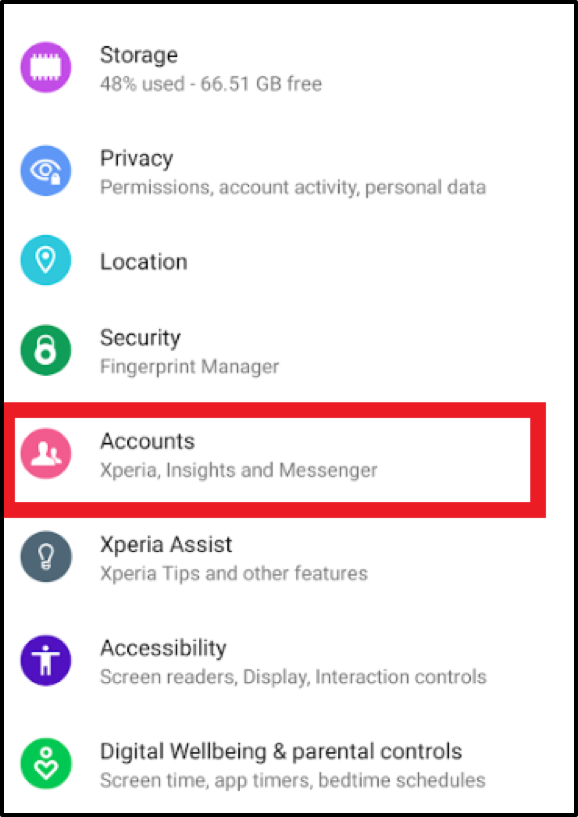Screen dimensions: 578x817
Task: Open the Security settings title
Action: point(140,338)
